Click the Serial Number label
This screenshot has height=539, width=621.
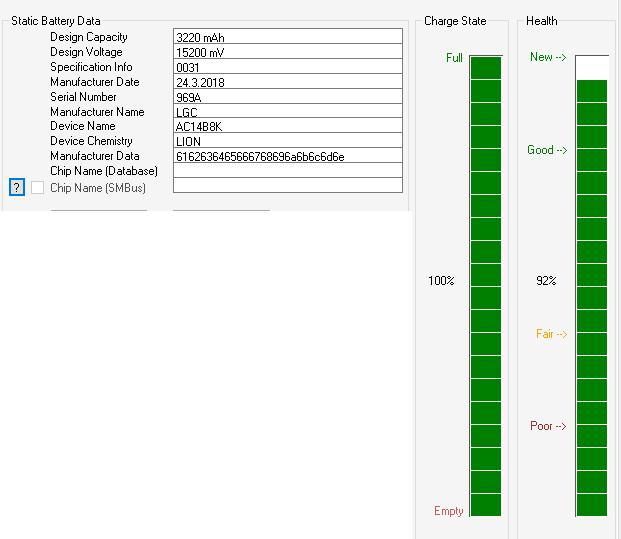pyautogui.click(x=83, y=97)
